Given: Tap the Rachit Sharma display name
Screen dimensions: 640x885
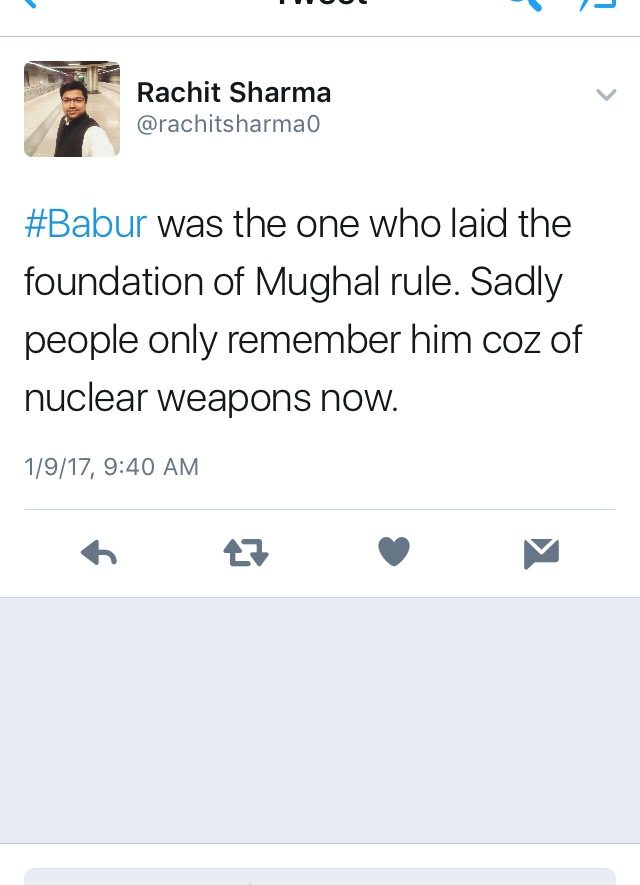Looking at the screenshot, I should 234,93.
